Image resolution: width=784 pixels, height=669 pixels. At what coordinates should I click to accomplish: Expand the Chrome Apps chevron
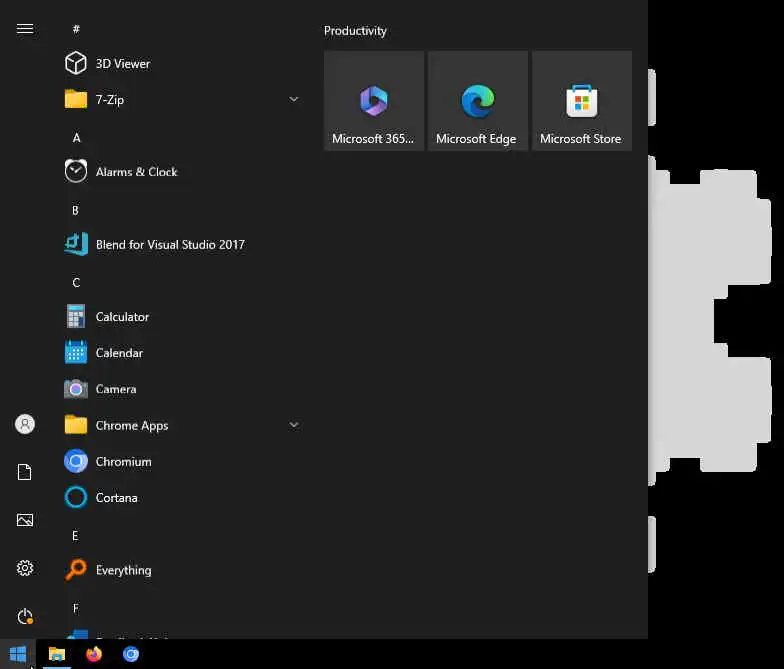coord(294,426)
